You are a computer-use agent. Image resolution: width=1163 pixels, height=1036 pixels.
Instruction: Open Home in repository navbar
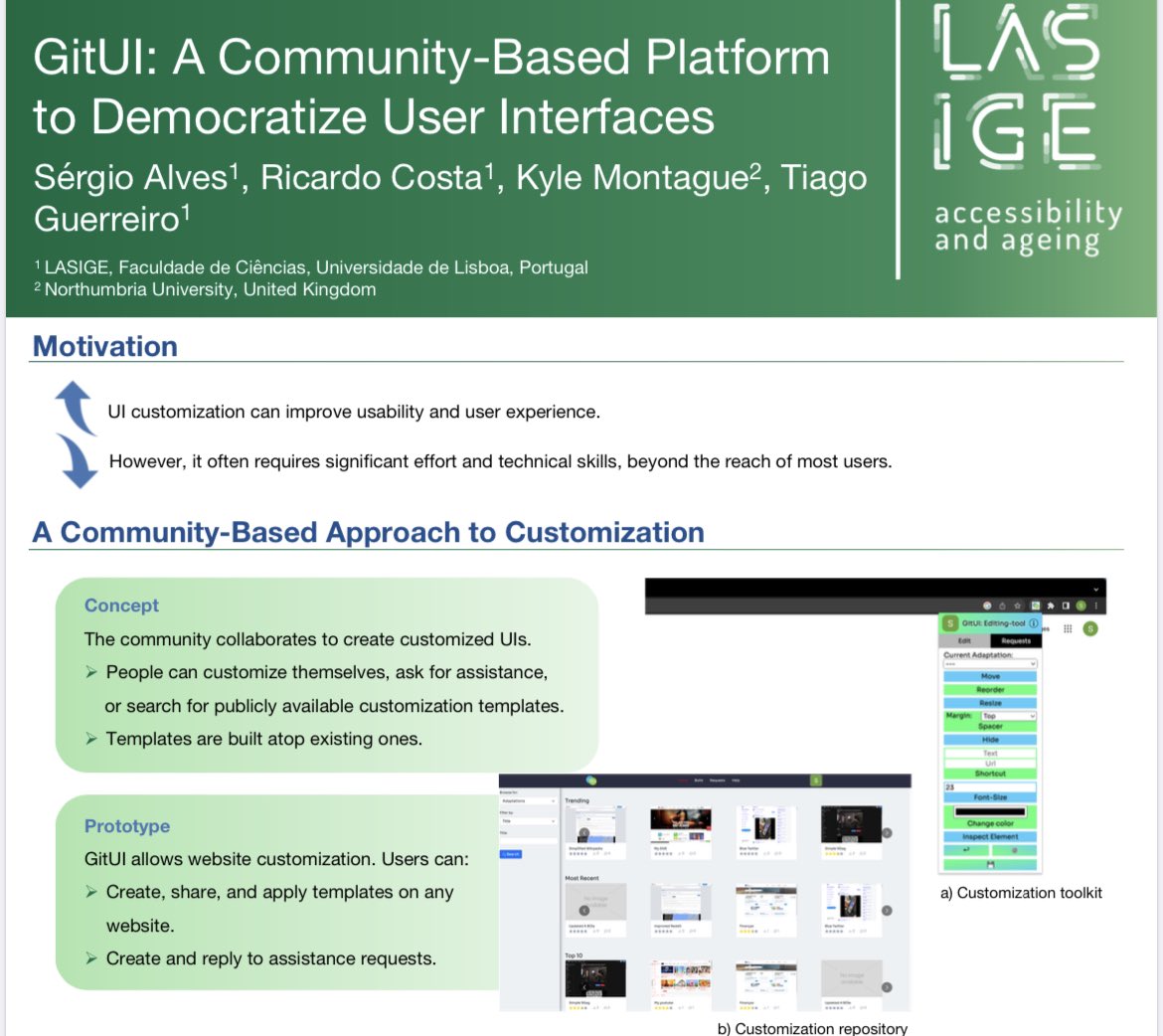[682, 779]
